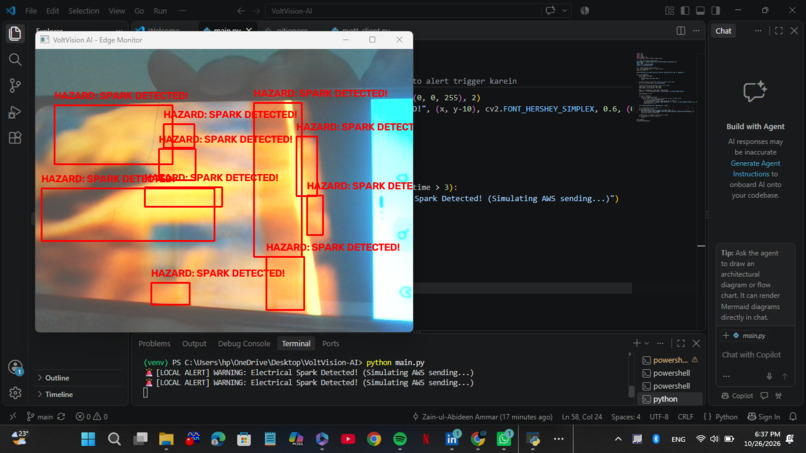Click the notifications bell in status bar
The image size is (806, 453).
[793, 416]
